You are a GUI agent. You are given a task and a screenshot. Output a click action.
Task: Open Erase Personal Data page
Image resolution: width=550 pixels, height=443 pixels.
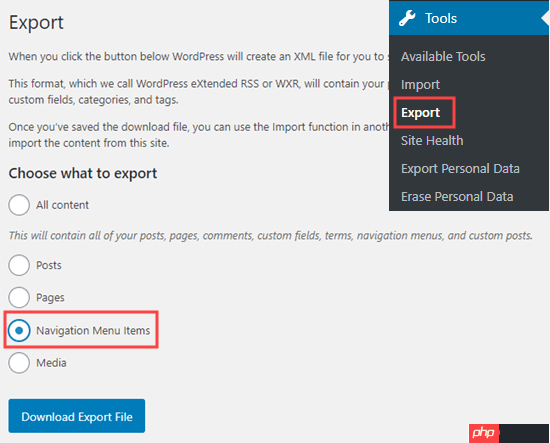pyautogui.click(x=457, y=197)
